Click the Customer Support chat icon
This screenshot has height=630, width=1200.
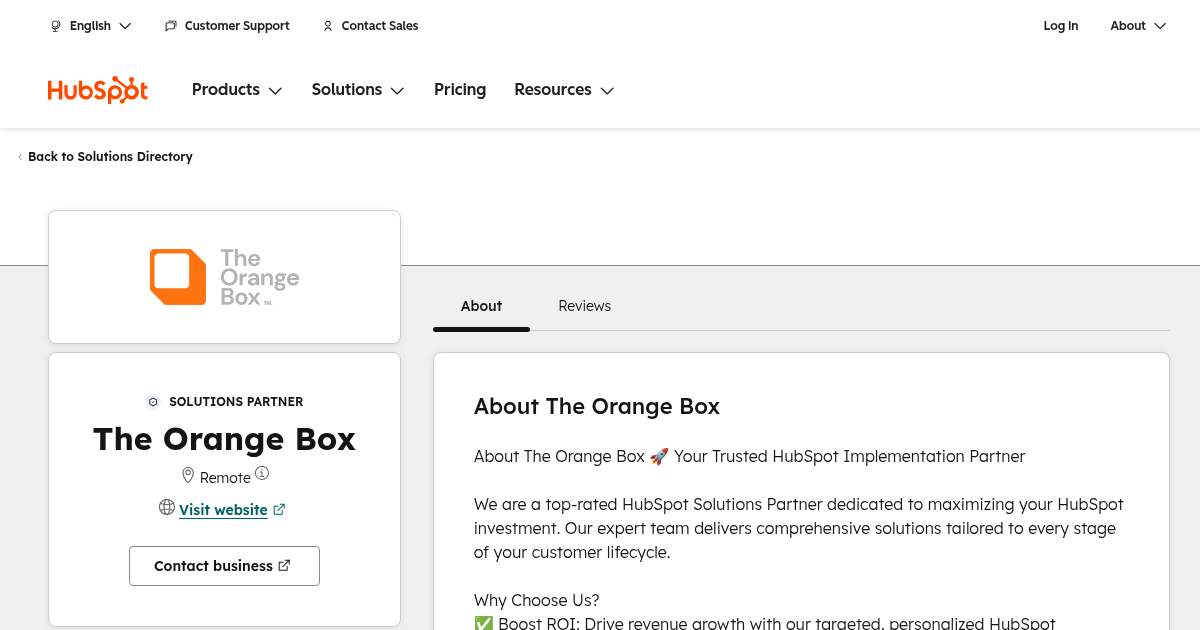point(171,26)
